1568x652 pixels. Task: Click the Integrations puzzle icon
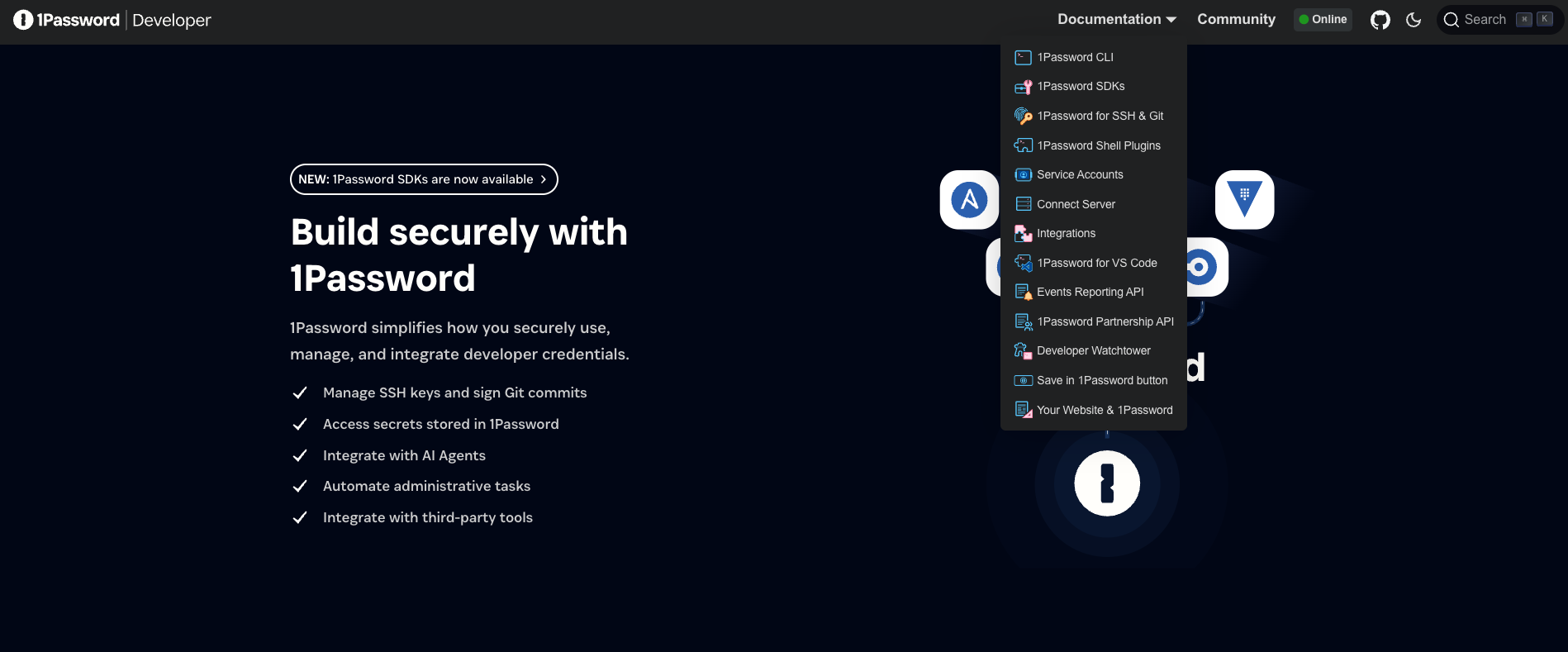[1023, 234]
